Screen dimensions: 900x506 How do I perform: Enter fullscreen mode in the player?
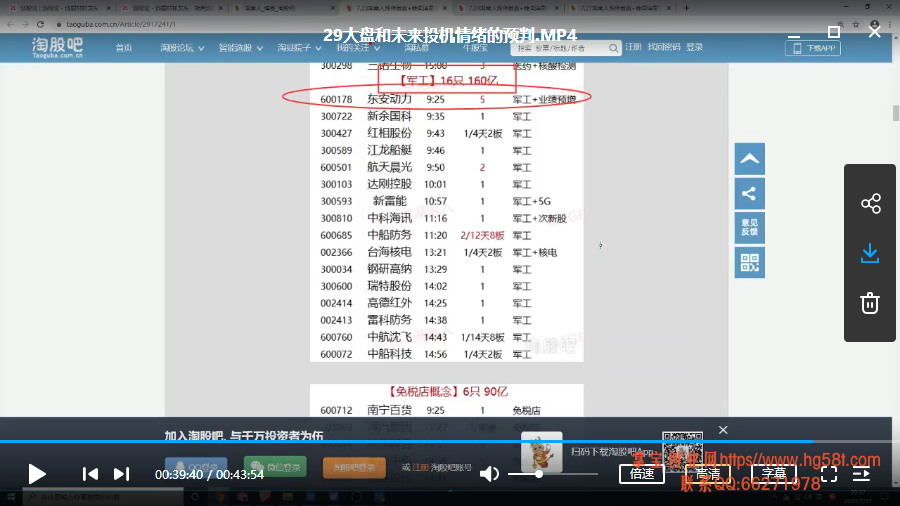[829, 474]
